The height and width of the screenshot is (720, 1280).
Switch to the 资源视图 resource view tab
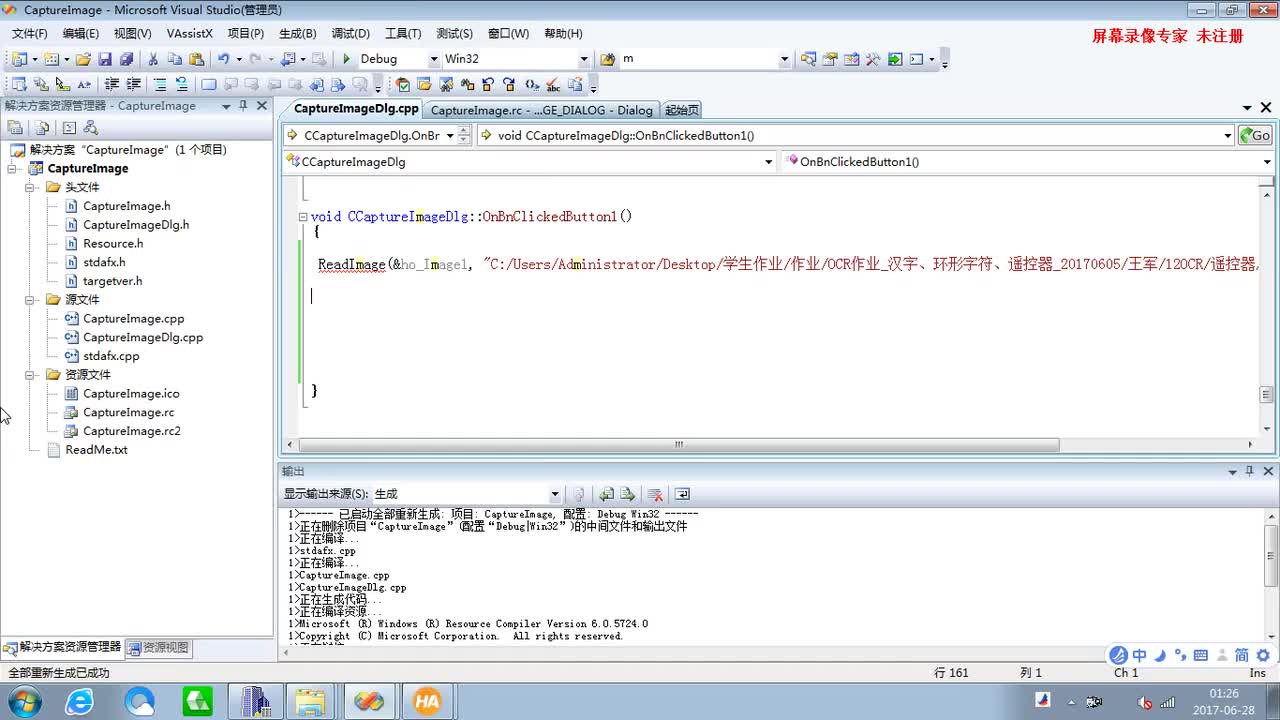click(x=159, y=647)
